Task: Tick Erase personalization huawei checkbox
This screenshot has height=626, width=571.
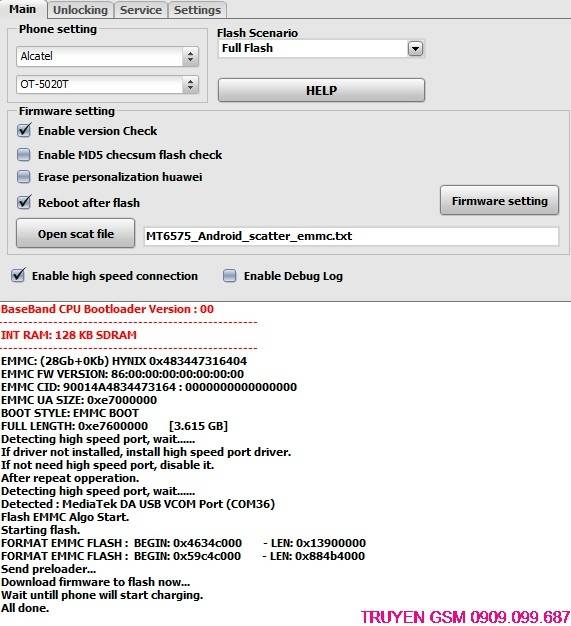Action: tap(24, 176)
